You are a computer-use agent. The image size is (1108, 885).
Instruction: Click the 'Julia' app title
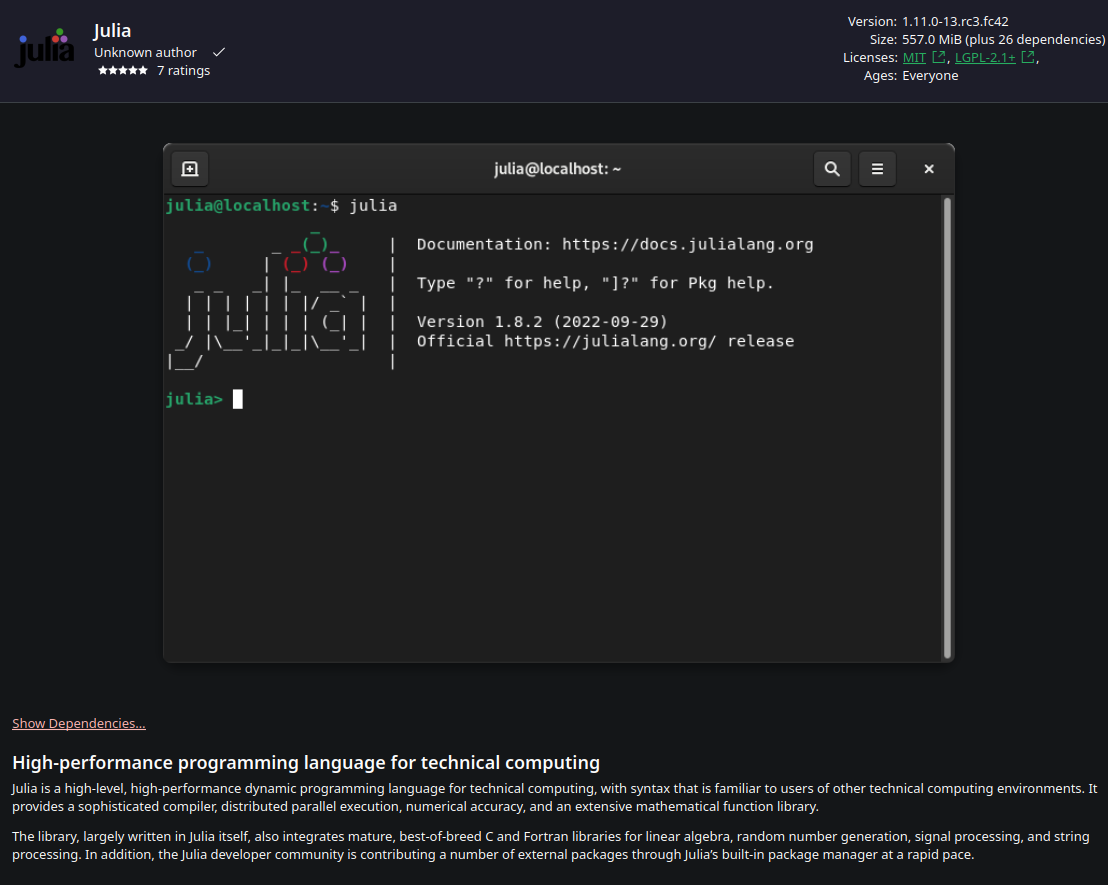112,31
